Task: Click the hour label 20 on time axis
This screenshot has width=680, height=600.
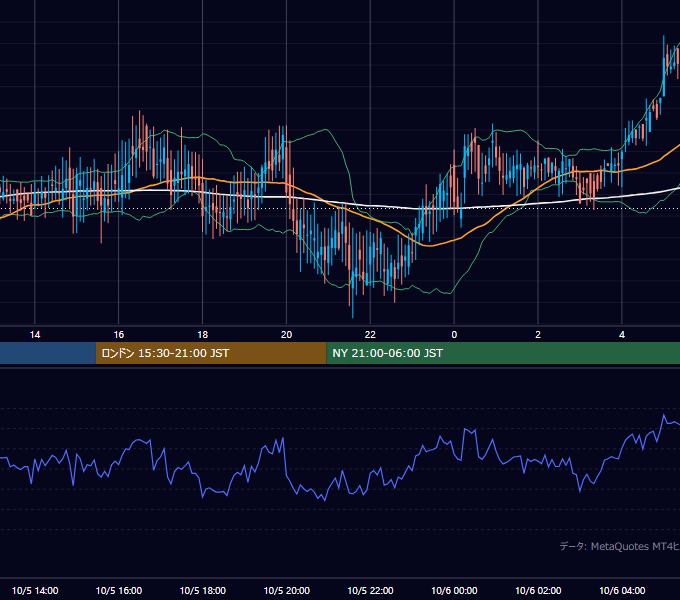Action: pyautogui.click(x=286, y=335)
